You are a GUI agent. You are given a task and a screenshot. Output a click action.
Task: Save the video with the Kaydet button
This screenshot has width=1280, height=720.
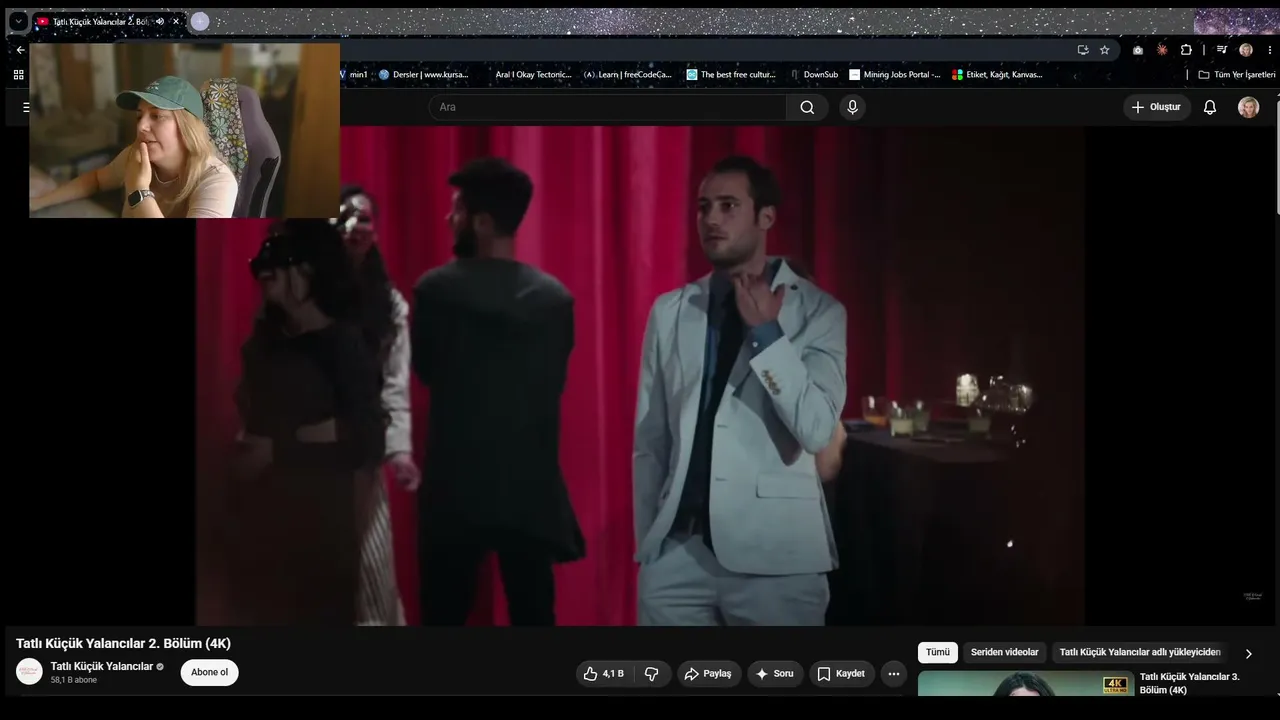click(x=842, y=674)
